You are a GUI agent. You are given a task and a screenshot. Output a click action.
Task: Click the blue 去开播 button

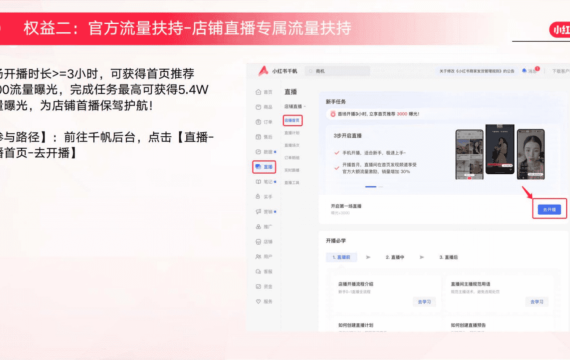[549, 209]
